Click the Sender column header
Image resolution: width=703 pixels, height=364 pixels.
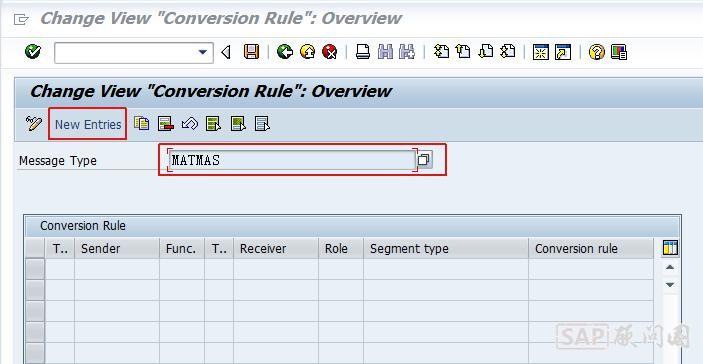(117, 248)
